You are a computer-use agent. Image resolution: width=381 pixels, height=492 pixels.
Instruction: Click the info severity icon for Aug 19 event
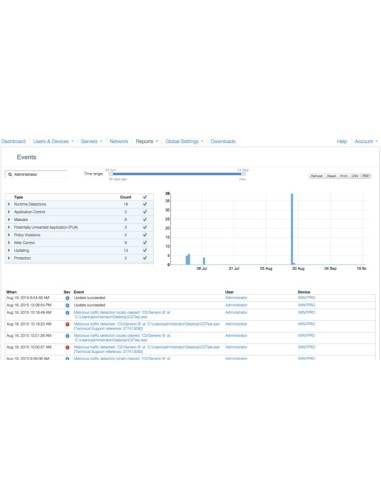click(67, 298)
